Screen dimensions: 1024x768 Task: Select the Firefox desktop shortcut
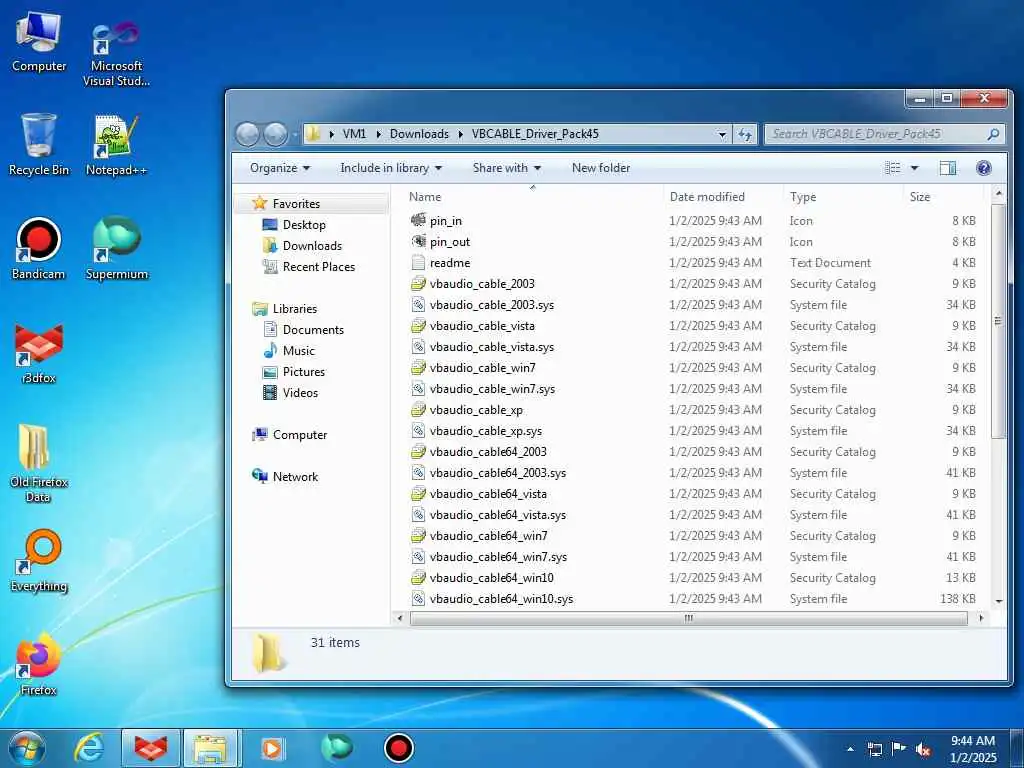pos(39,664)
